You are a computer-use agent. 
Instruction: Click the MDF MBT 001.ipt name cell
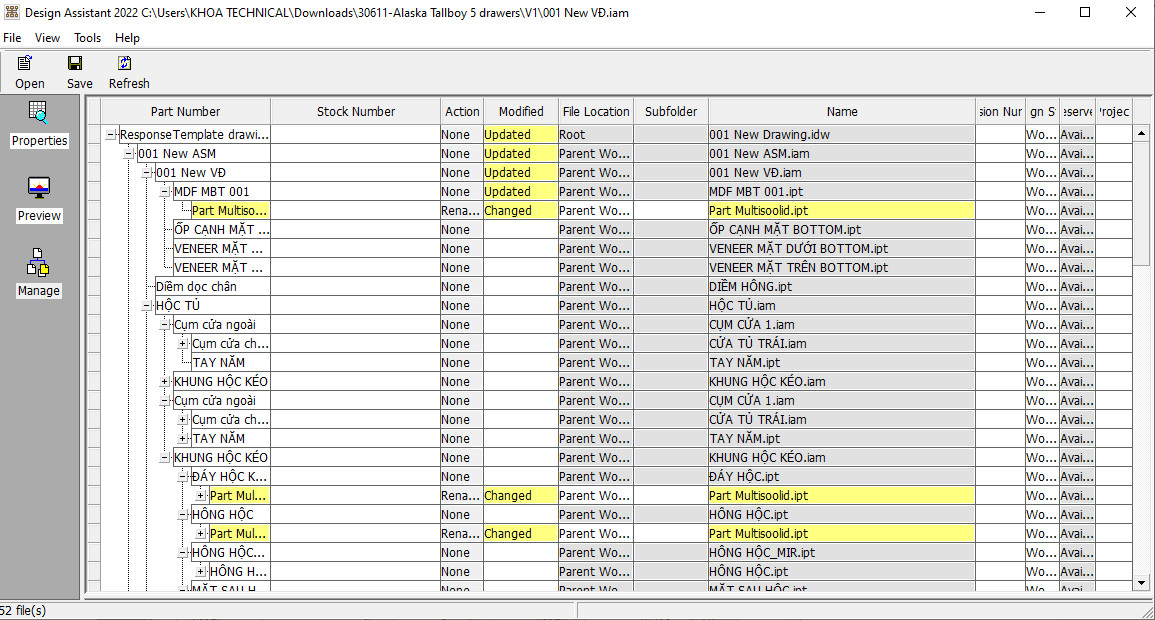pyautogui.click(x=842, y=191)
